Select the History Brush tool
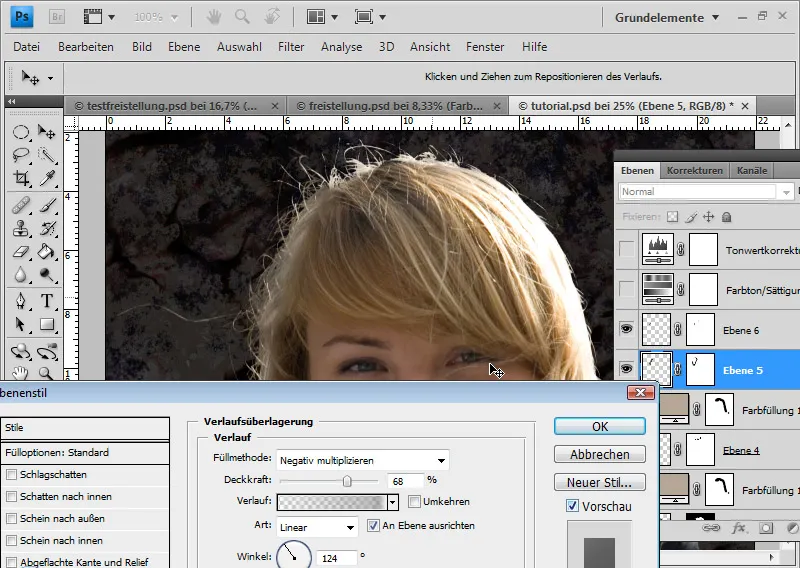 [46, 228]
